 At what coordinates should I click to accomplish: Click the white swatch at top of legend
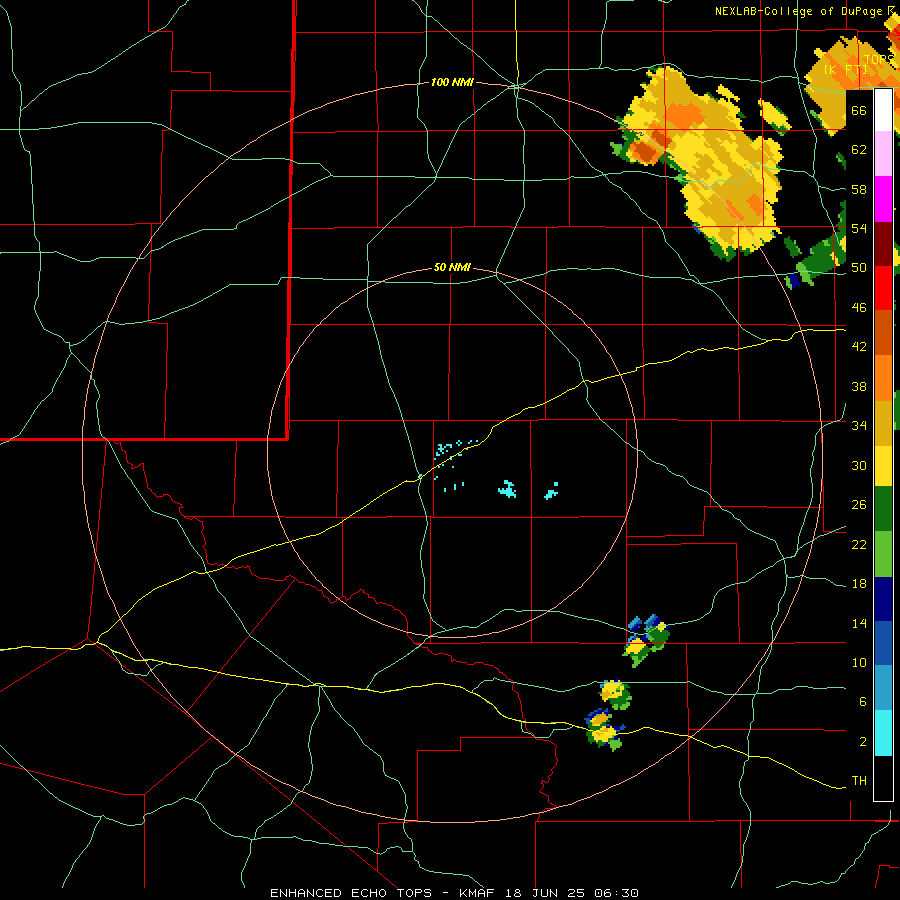pos(883,111)
